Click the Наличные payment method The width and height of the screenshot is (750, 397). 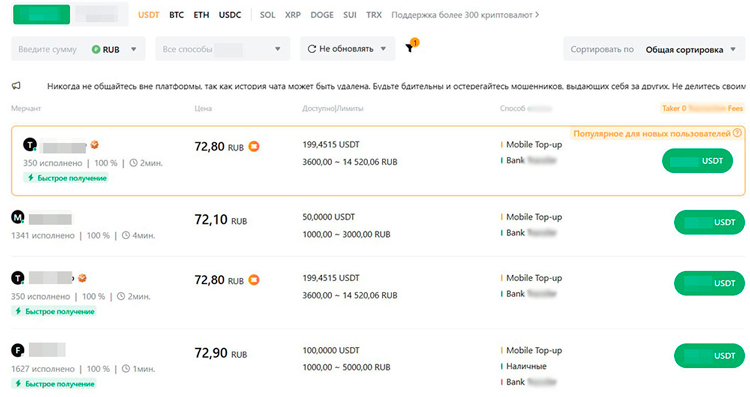pos(526,366)
